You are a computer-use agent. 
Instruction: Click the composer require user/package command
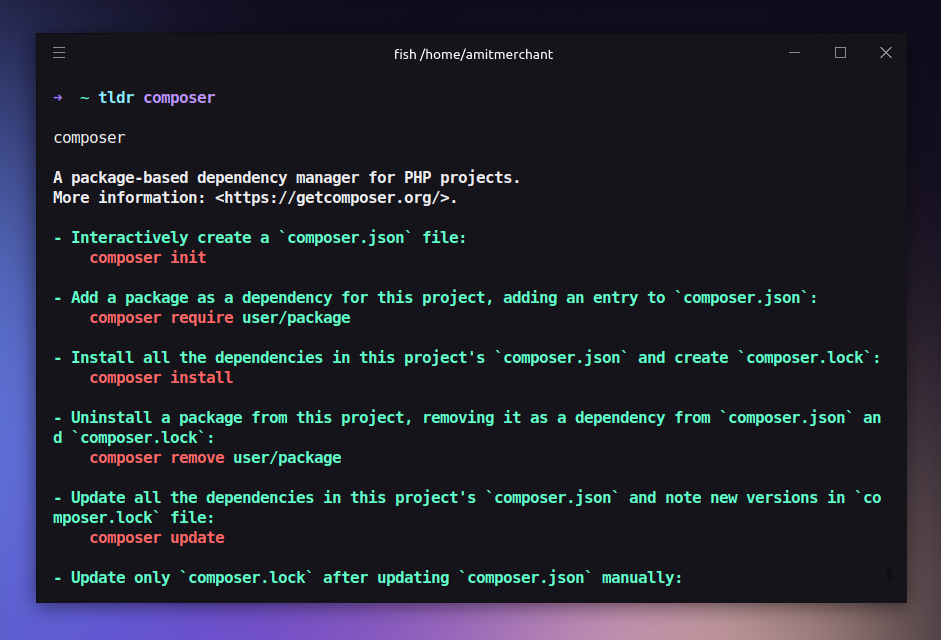(x=220, y=318)
